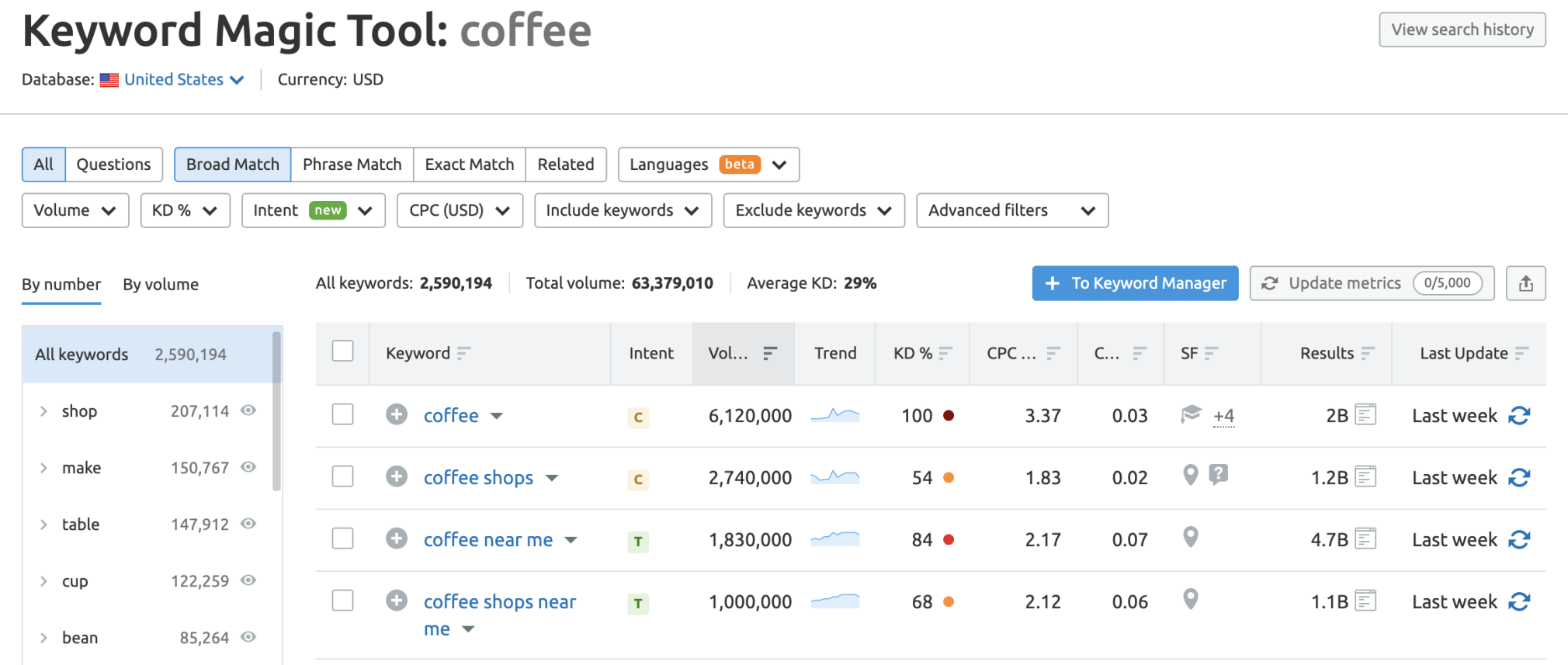Click View search history button
Viewport: 1568px width, 665px height.
click(1462, 29)
